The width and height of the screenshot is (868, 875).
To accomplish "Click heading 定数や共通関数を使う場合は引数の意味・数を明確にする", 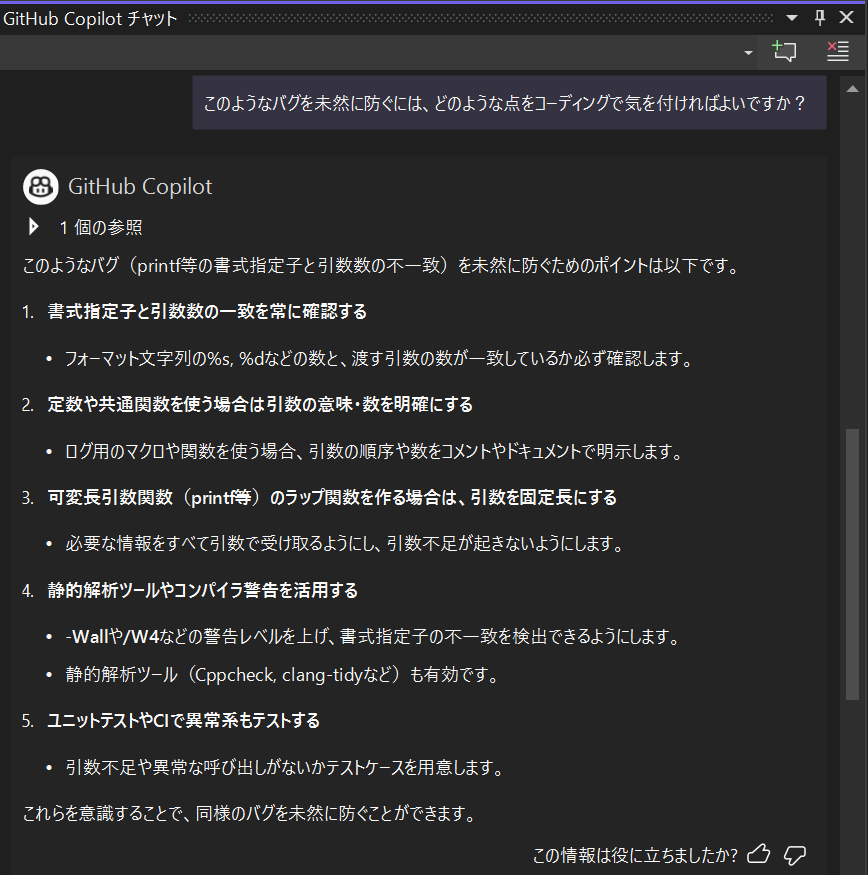I will (260, 404).
